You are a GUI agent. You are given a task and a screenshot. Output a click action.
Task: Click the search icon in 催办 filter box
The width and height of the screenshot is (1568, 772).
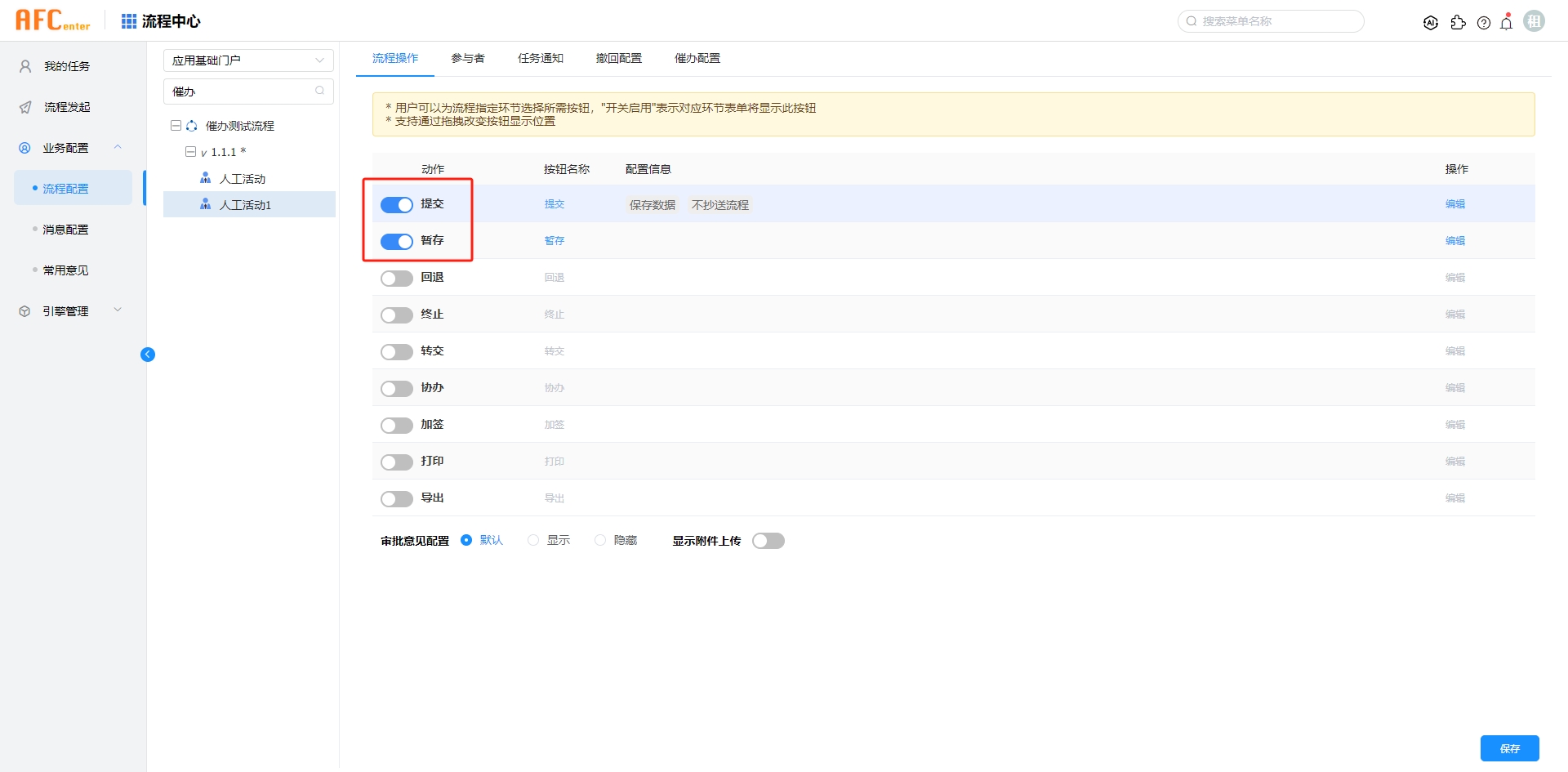(320, 91)
